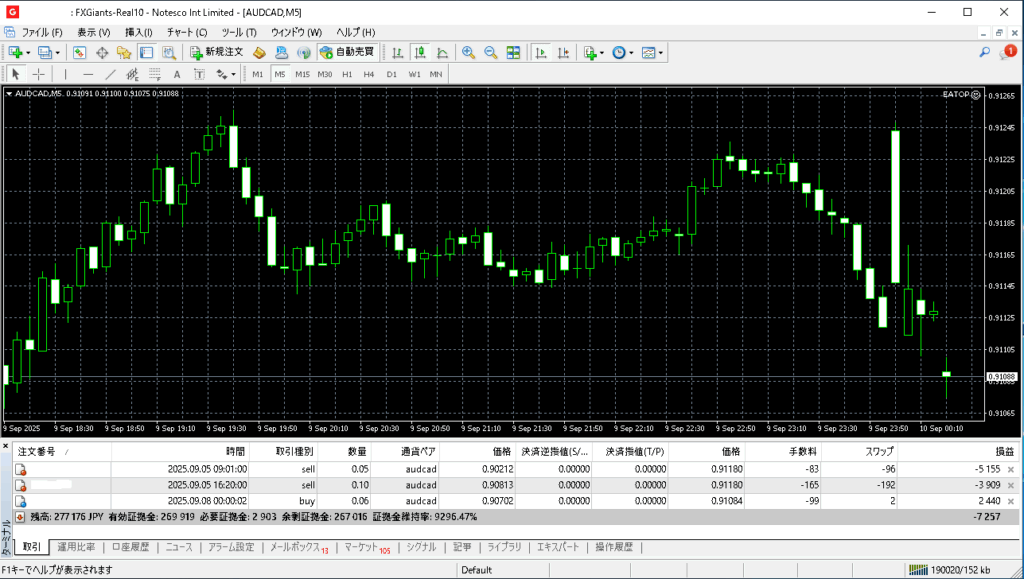Switch chart to candlestick display
Image resolution: width=1024 pixels, height=579 pixels.
pos(419,52)
